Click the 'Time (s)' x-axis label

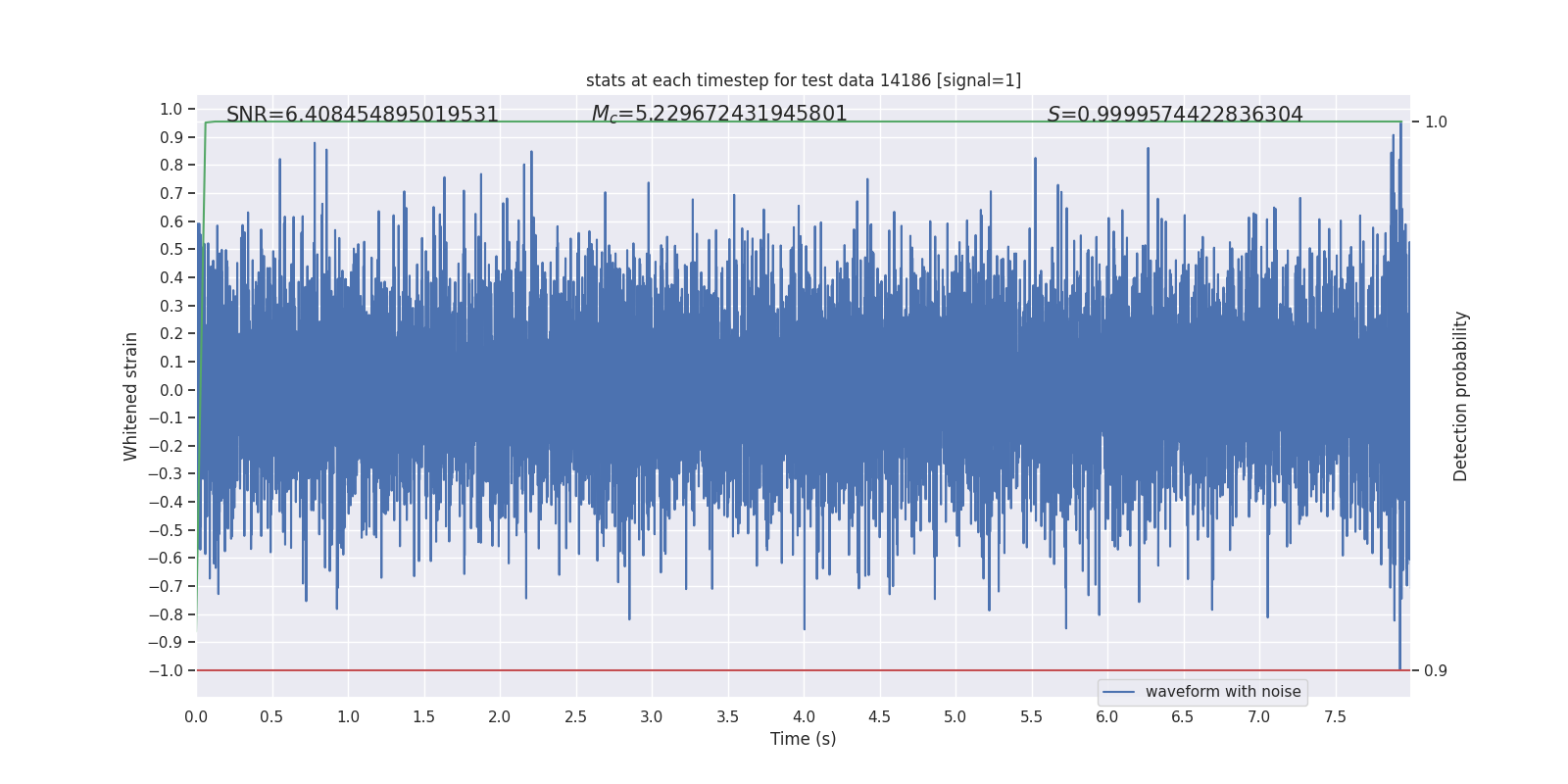coord(804,739)
